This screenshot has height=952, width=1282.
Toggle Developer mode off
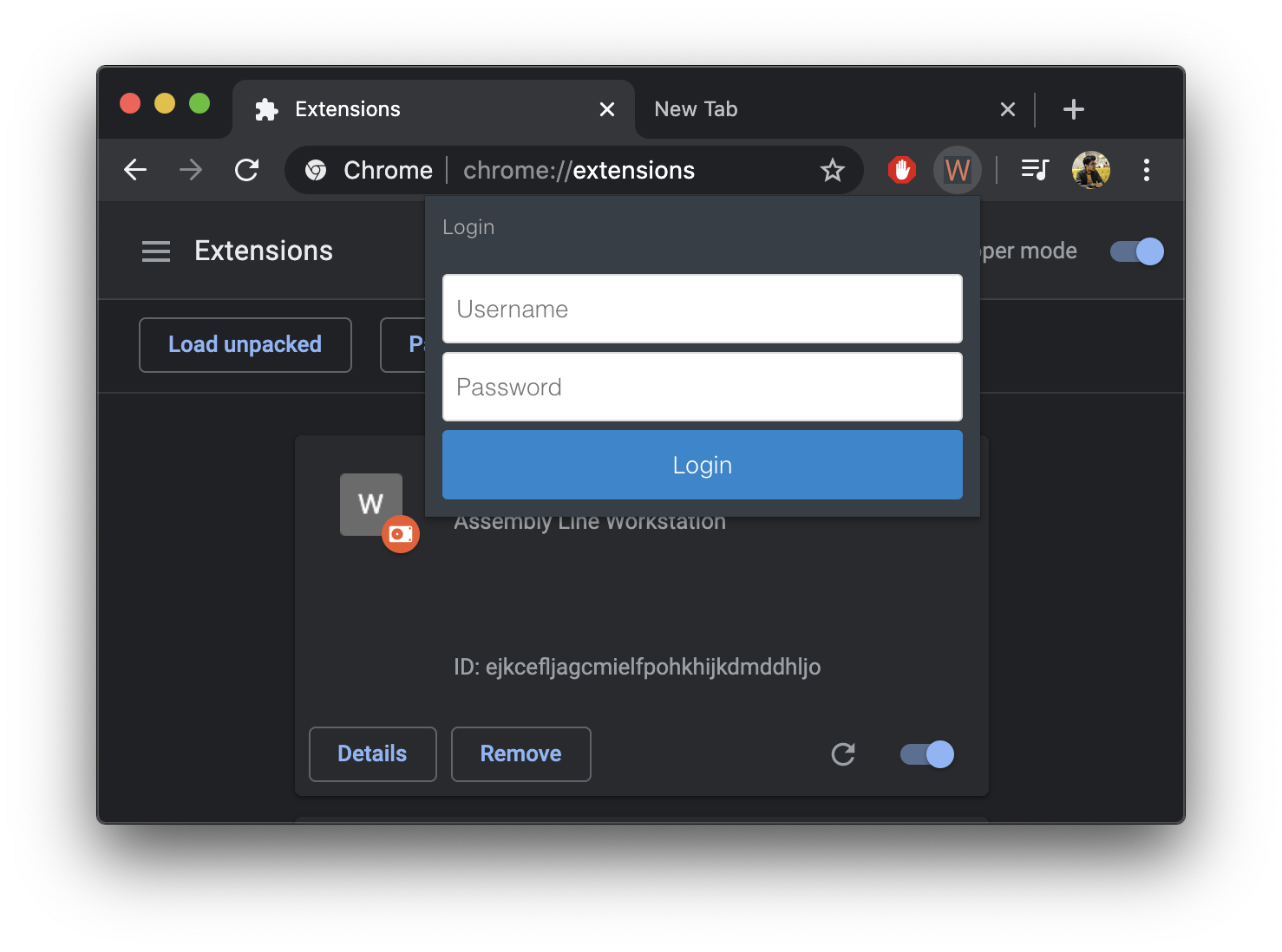point(1136,251)
